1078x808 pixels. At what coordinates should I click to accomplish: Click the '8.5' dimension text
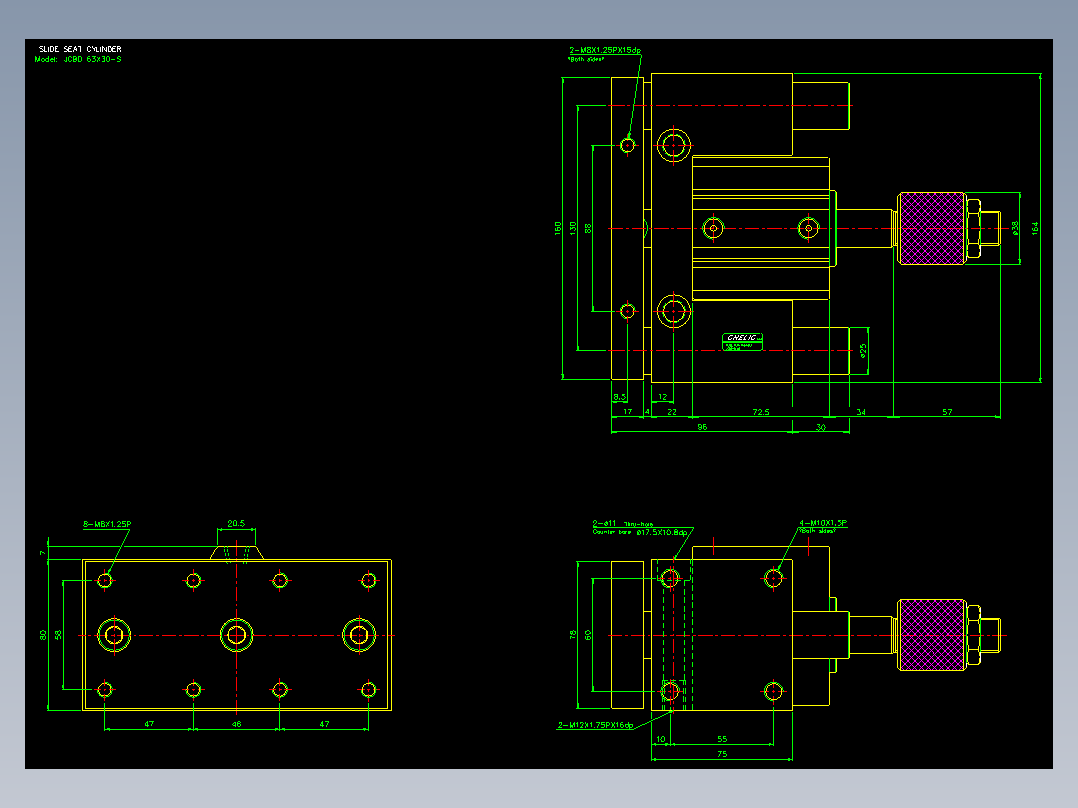[619, 397]
